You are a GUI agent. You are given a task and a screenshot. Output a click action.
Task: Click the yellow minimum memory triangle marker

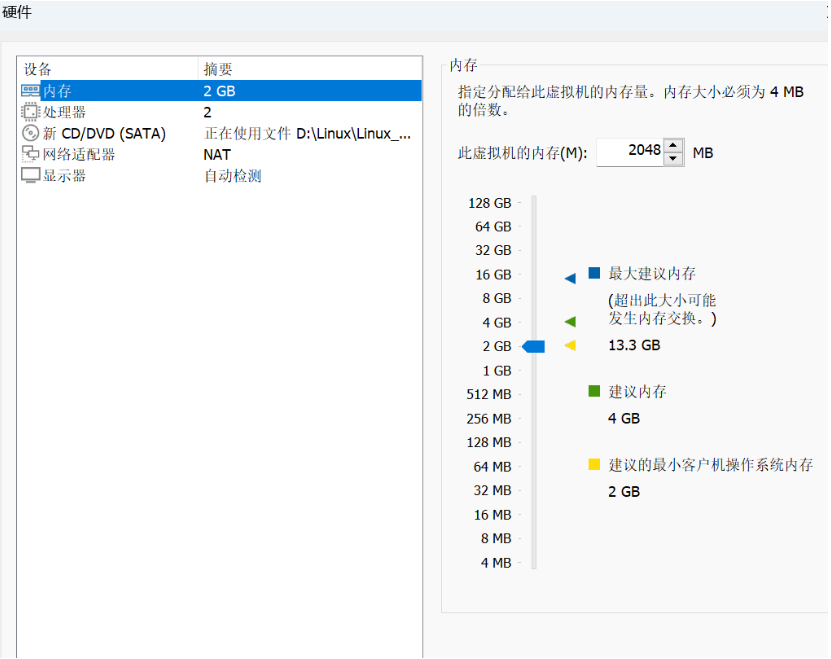point(570,346)
